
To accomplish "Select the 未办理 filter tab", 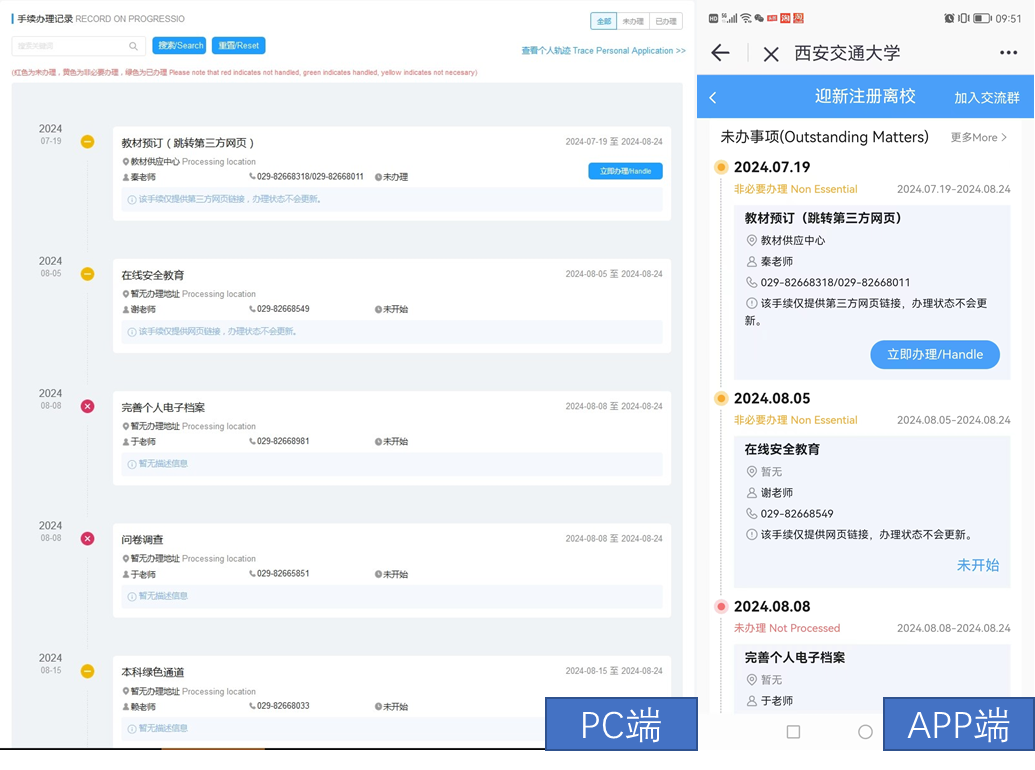I will pyautogui.click(x=633, y=21).
